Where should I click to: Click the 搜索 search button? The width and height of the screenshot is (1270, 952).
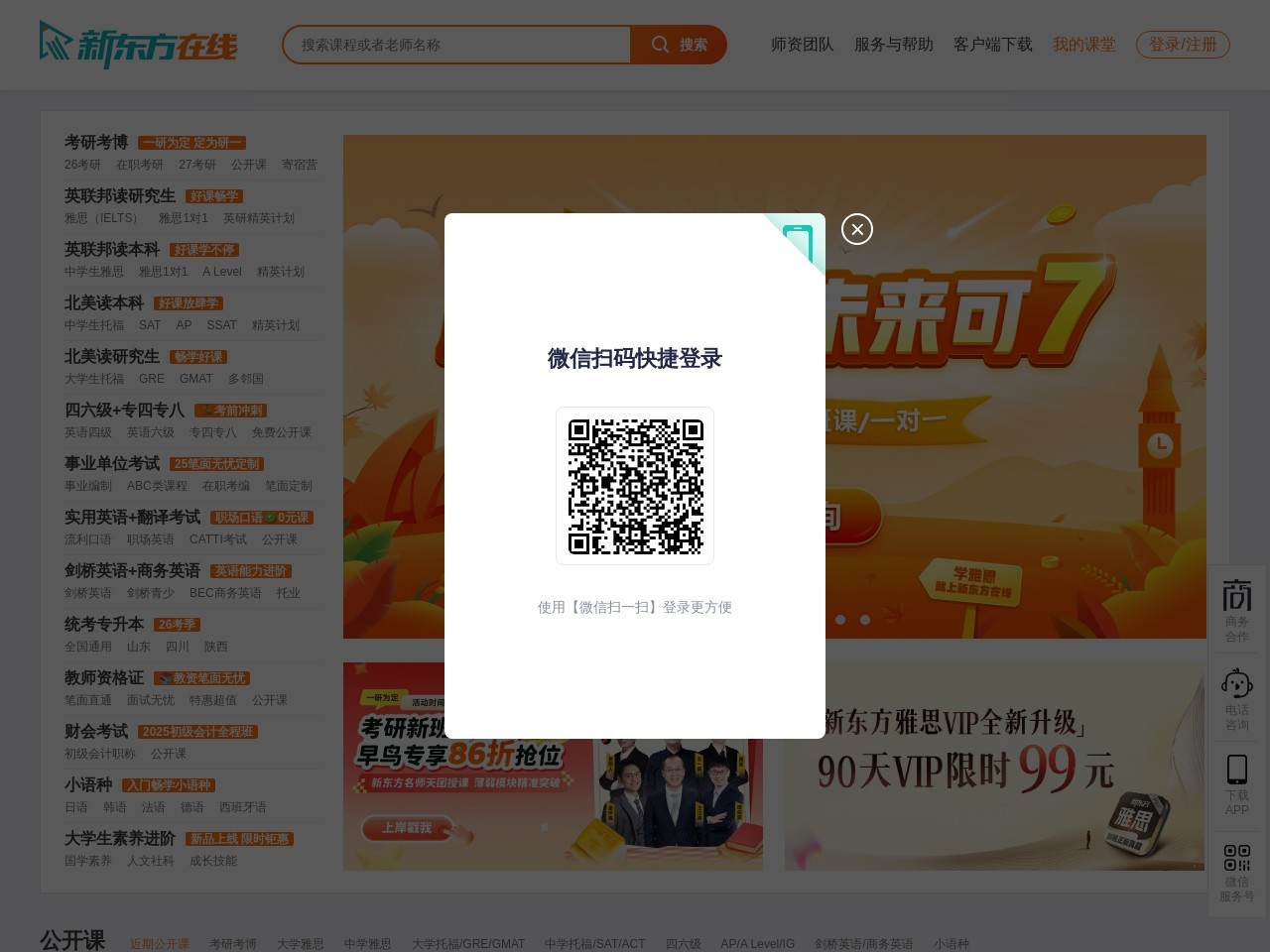point(679,45)
